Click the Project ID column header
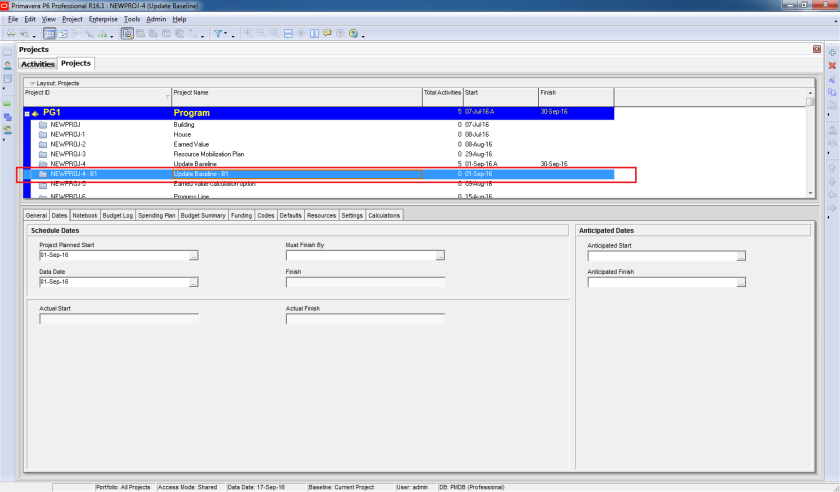Screen dimensions: 840x492 pos(98,97)
